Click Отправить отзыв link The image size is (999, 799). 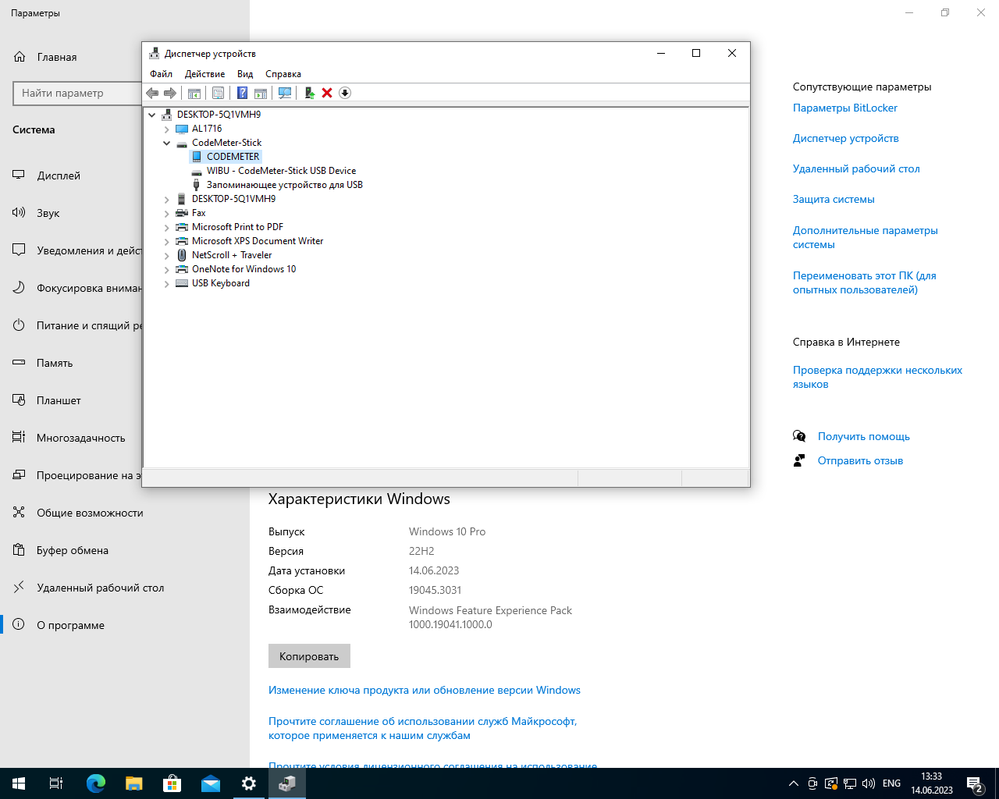tap(860, 461)
